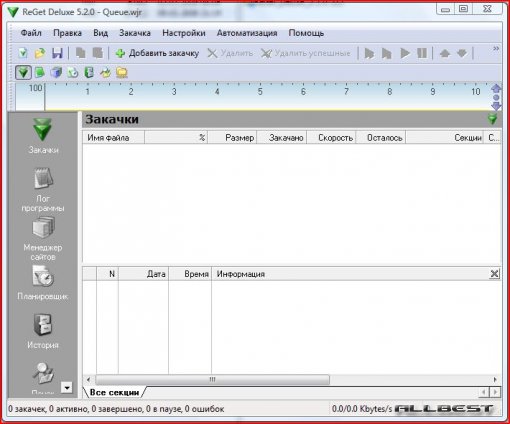Open the История sidebar icon
The width and height of the screenshot is (510, 424).
click(x=43, y=331)
